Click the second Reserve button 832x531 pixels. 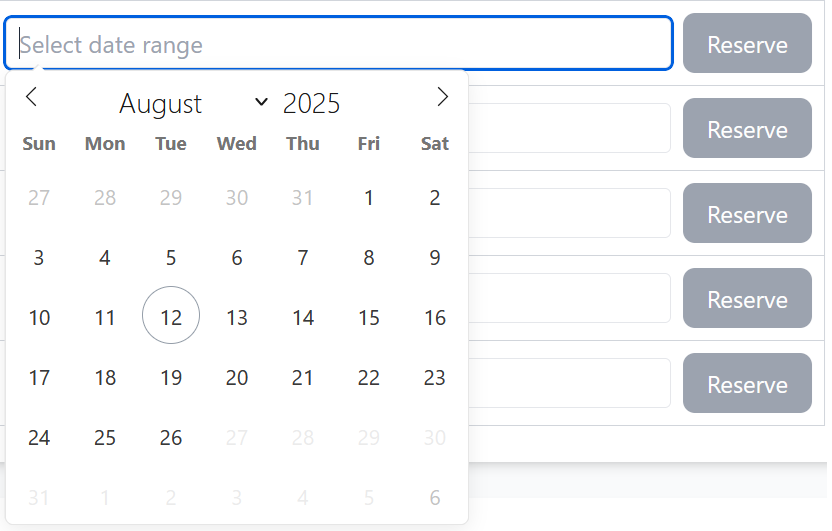tap(747, 130)
